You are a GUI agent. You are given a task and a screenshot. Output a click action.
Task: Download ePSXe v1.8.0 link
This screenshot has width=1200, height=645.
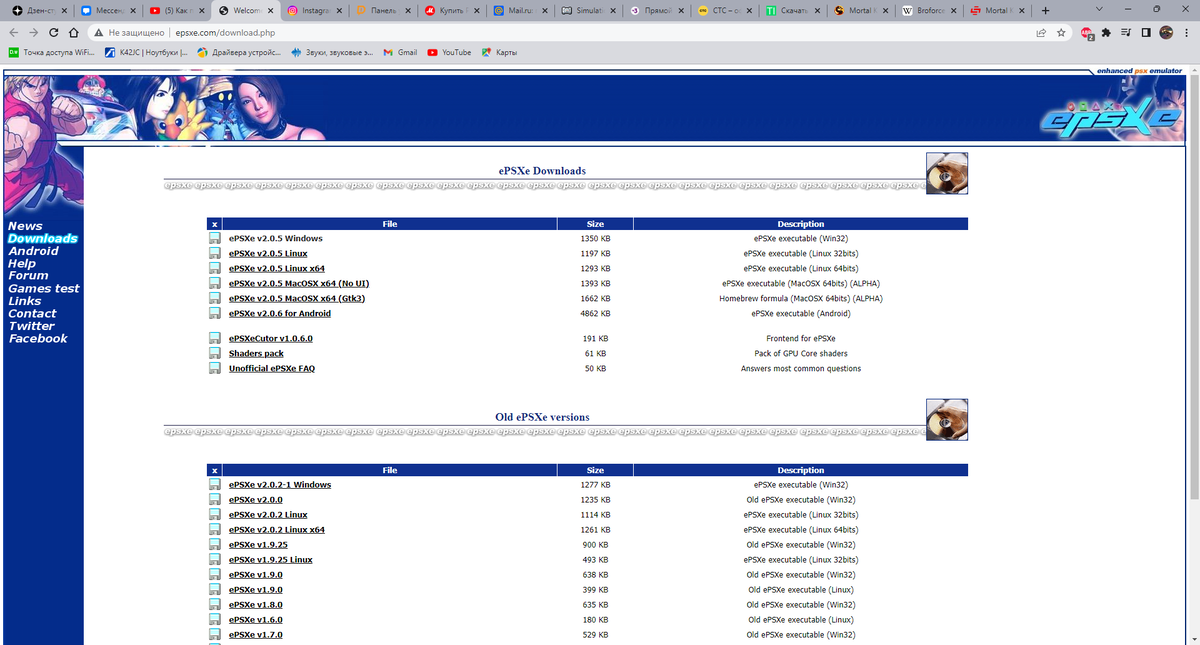pos(256,605)
